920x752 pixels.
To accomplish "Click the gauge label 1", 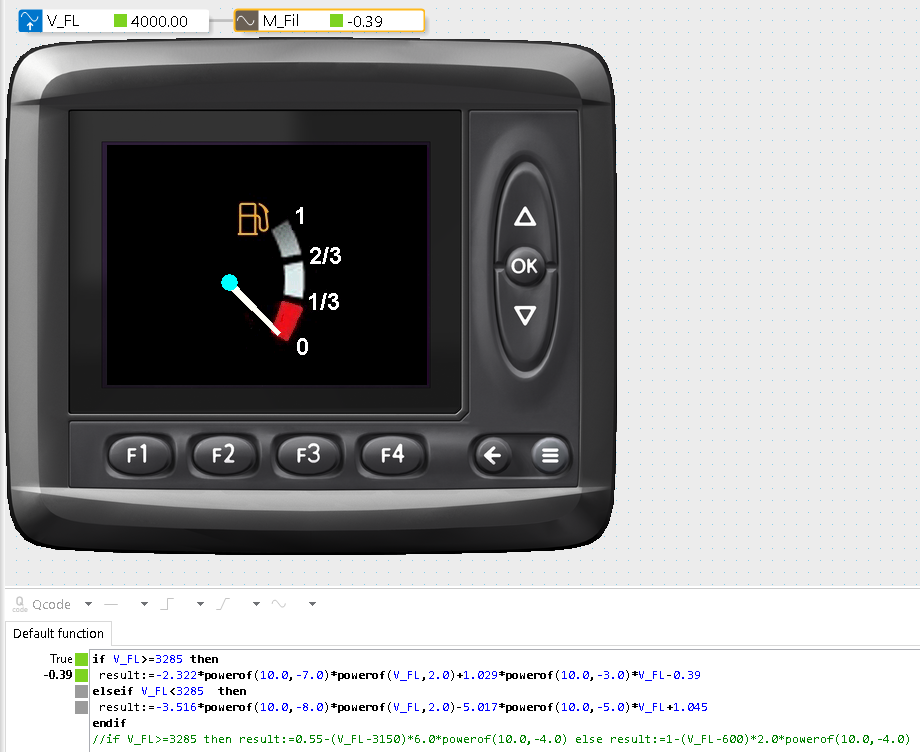I will pyautogui.click(x=300, y=216).
